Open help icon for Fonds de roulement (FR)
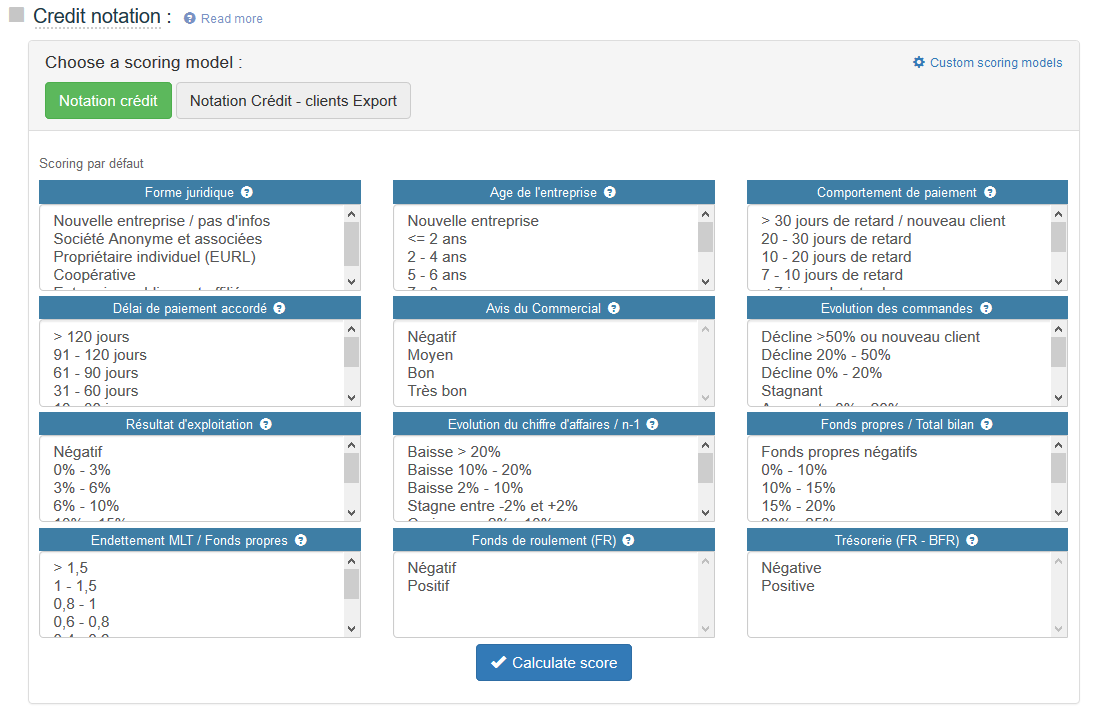The height and width of the screenshot is (712, 1097). [628, 541]
